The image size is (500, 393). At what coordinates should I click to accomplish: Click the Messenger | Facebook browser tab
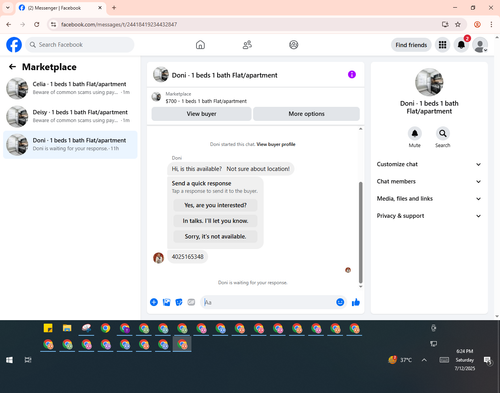tap(61, 8)
